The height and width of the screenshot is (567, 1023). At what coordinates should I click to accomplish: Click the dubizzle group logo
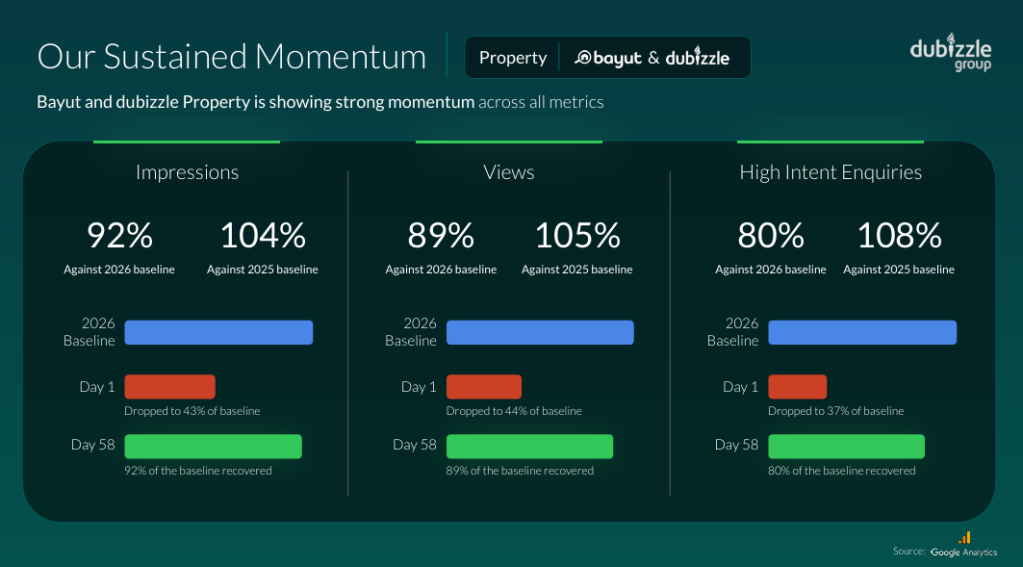pyautogui.click(x=951, y=54)
